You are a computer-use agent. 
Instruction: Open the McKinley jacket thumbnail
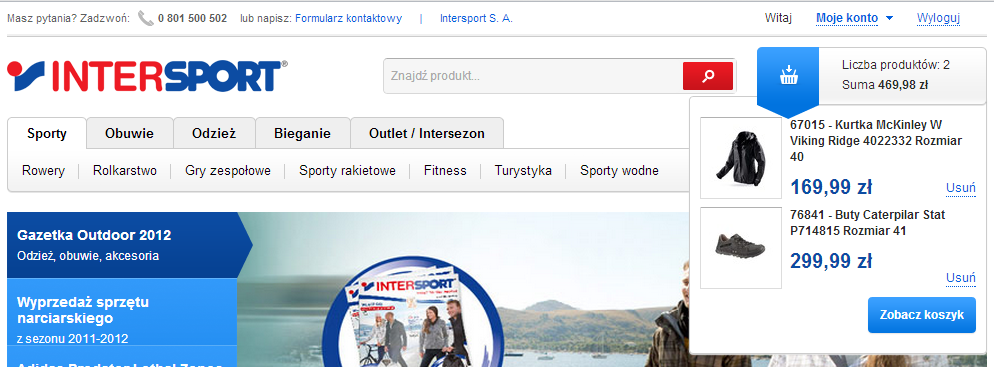(740, 158)
